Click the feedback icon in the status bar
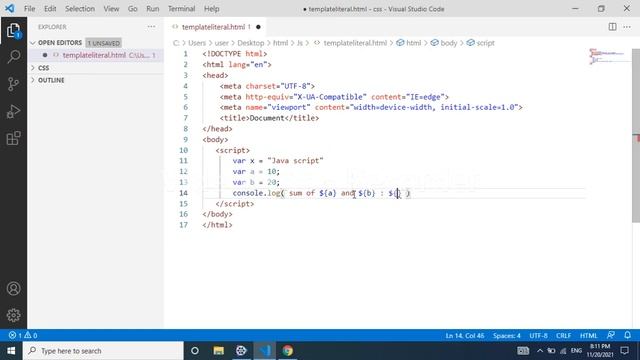Image resolution: width=640 pixels, height=360 pixels. click(x=611, y=335)
